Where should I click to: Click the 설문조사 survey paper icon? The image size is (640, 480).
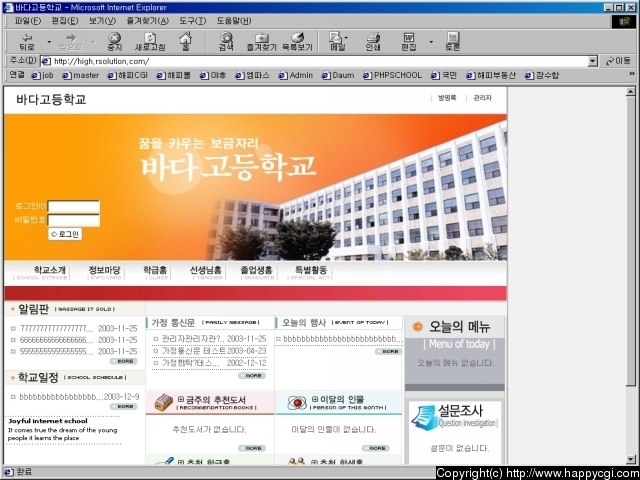click(x=424, y=417)
